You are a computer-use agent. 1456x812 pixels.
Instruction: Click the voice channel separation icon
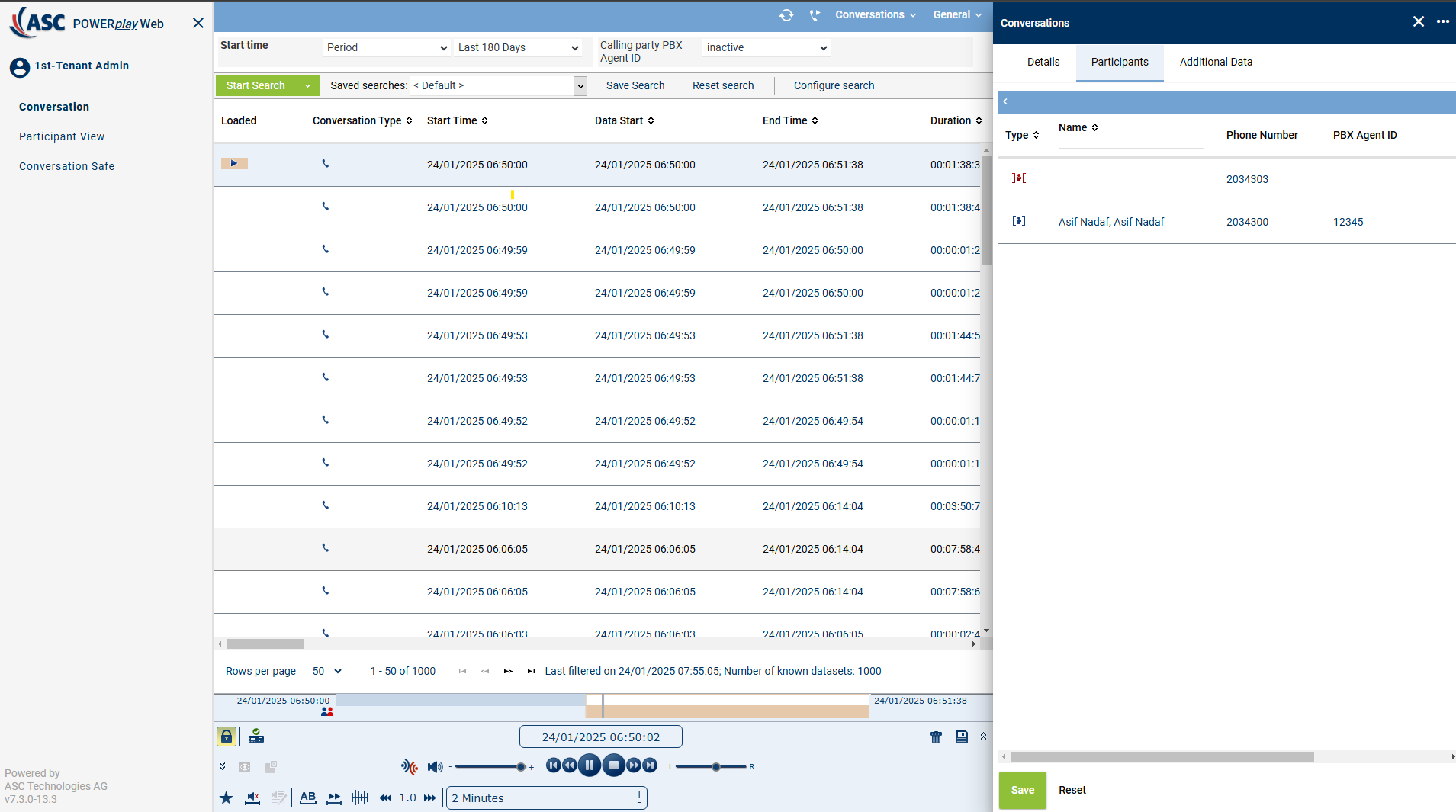(410, 766)
